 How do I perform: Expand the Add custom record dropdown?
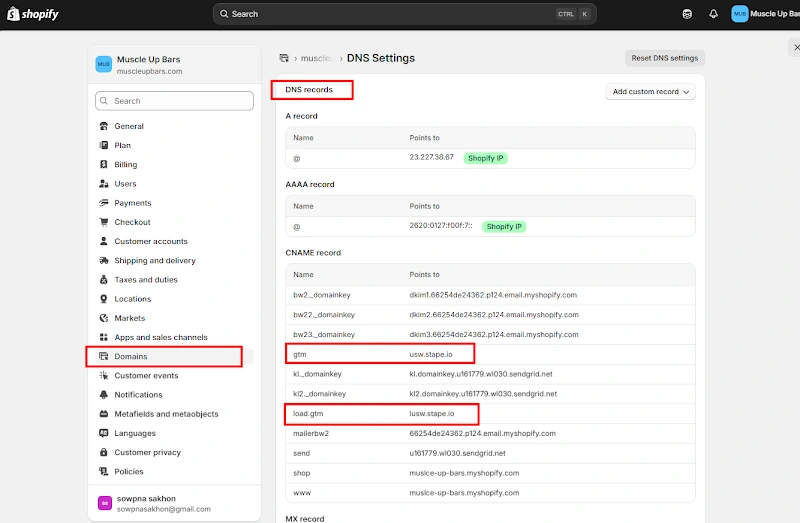pyautogui.click(x=650, y=92)
